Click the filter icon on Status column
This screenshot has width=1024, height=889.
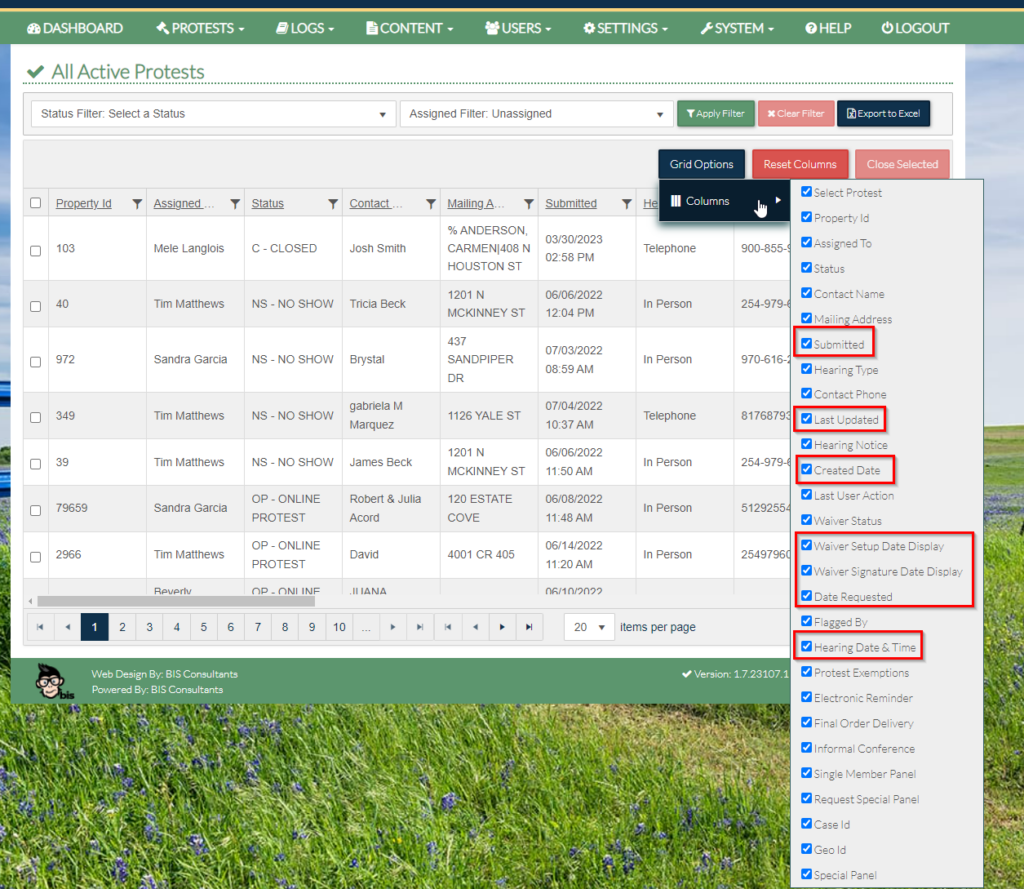333,204
